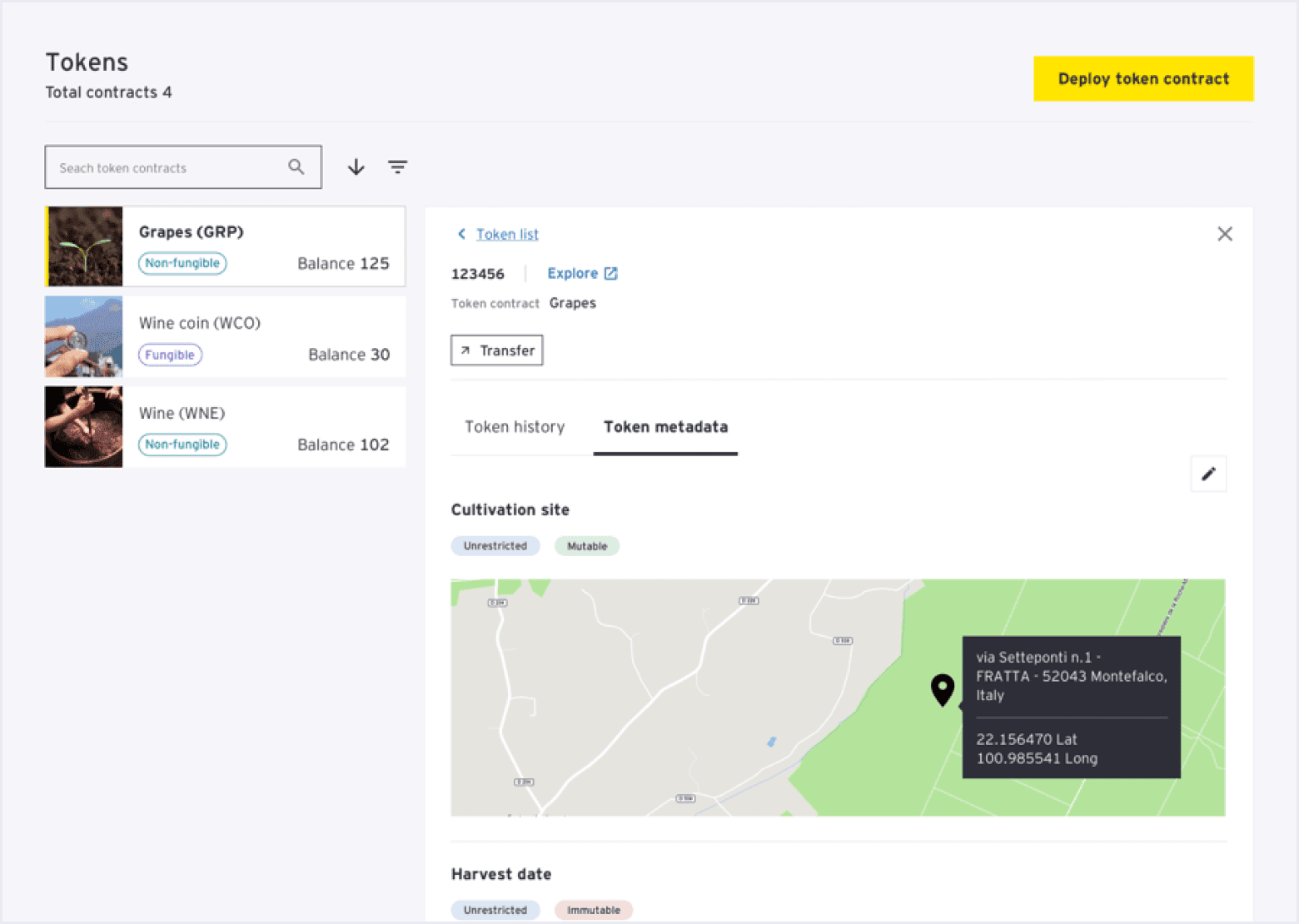The width and height of the screenshot is (1299, 924).
Task: Click the Immutable tag under Harvest date
Action: pyautogui.click(x=593, y=910)
